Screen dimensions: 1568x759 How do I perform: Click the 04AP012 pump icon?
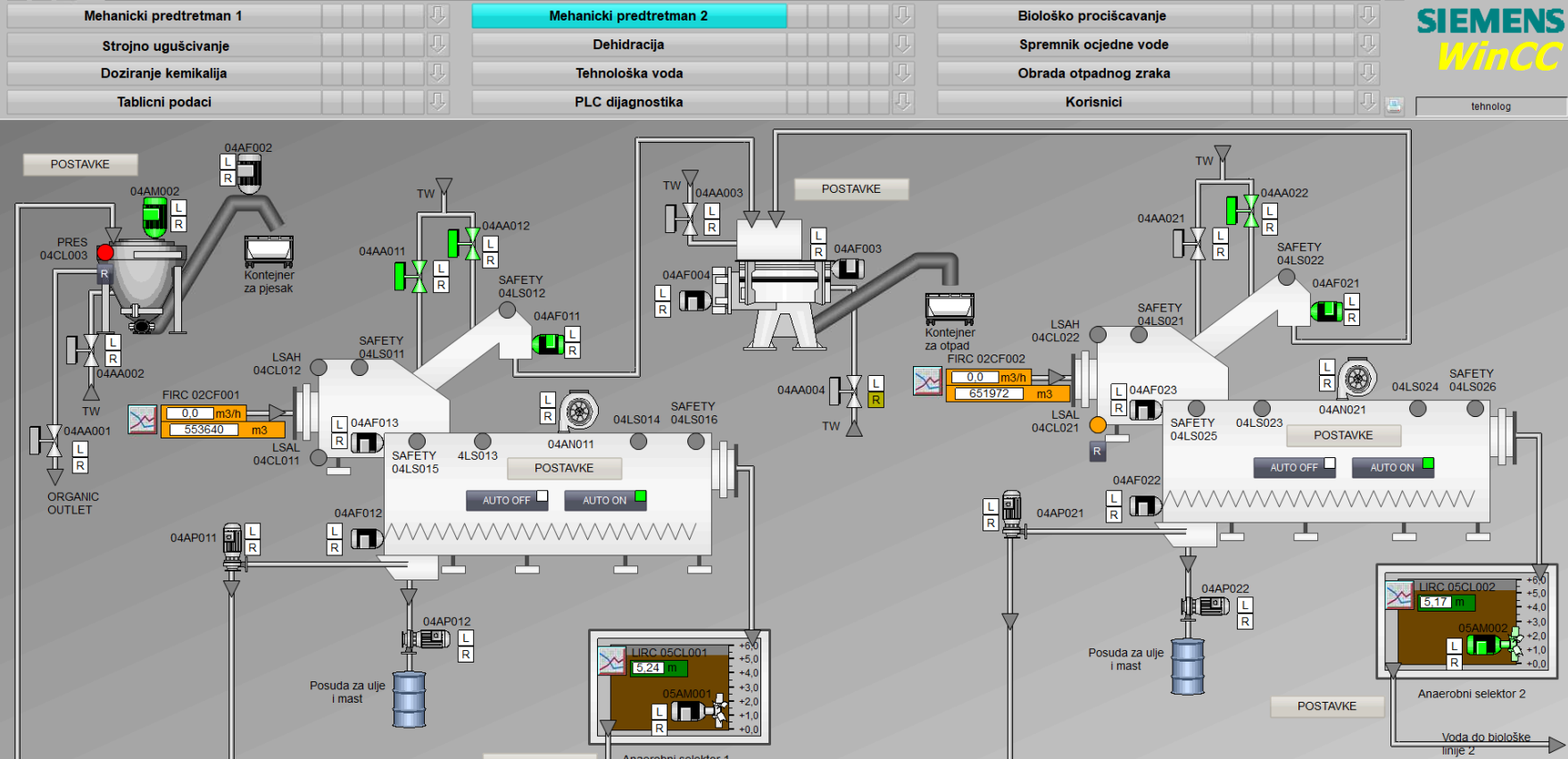click(x=426, y=639)
